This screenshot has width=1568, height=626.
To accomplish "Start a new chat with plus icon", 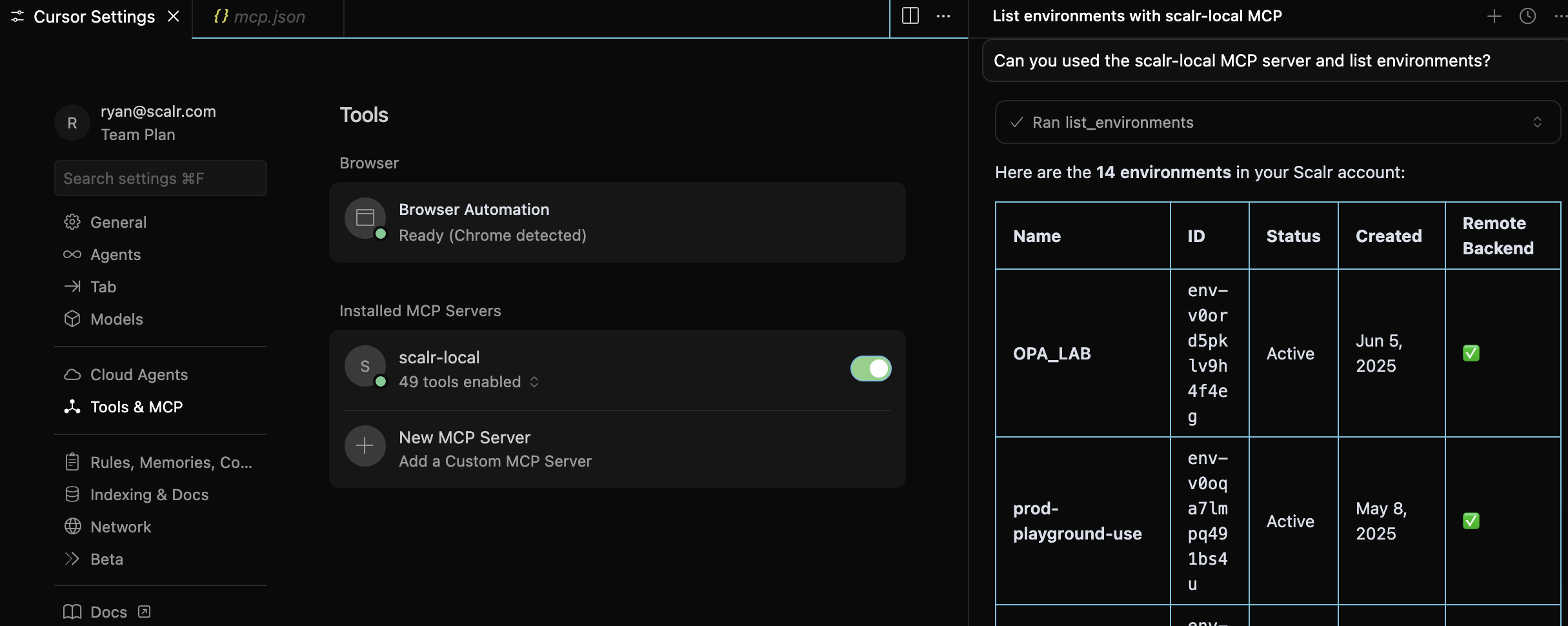I will click(x=1494, y=16).
